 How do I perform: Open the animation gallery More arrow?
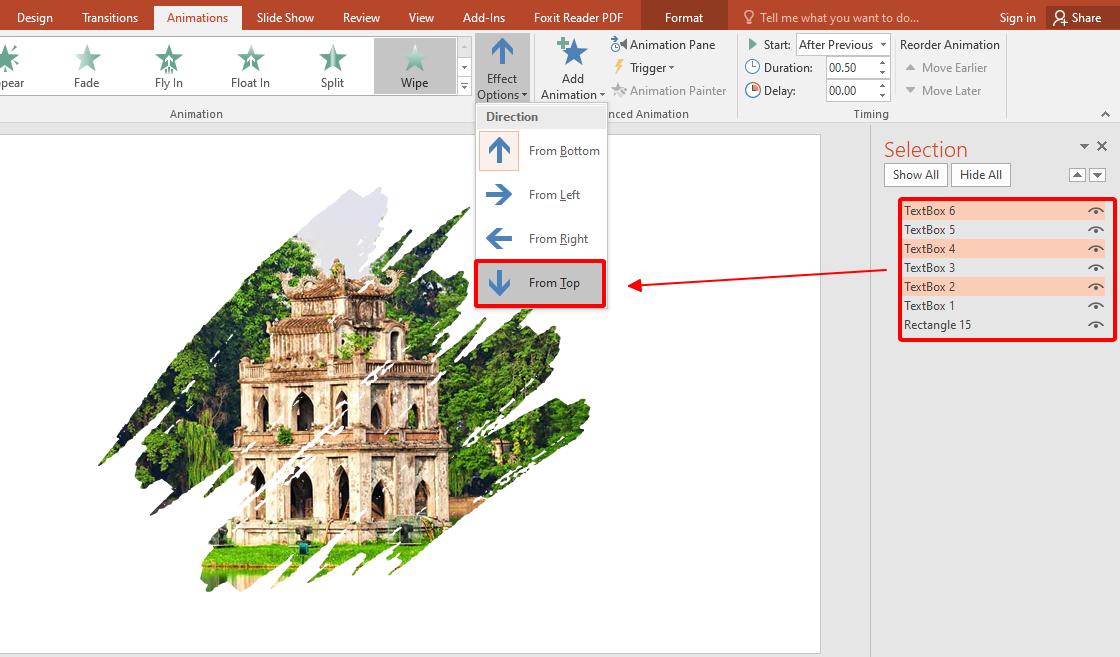[463, 86]
